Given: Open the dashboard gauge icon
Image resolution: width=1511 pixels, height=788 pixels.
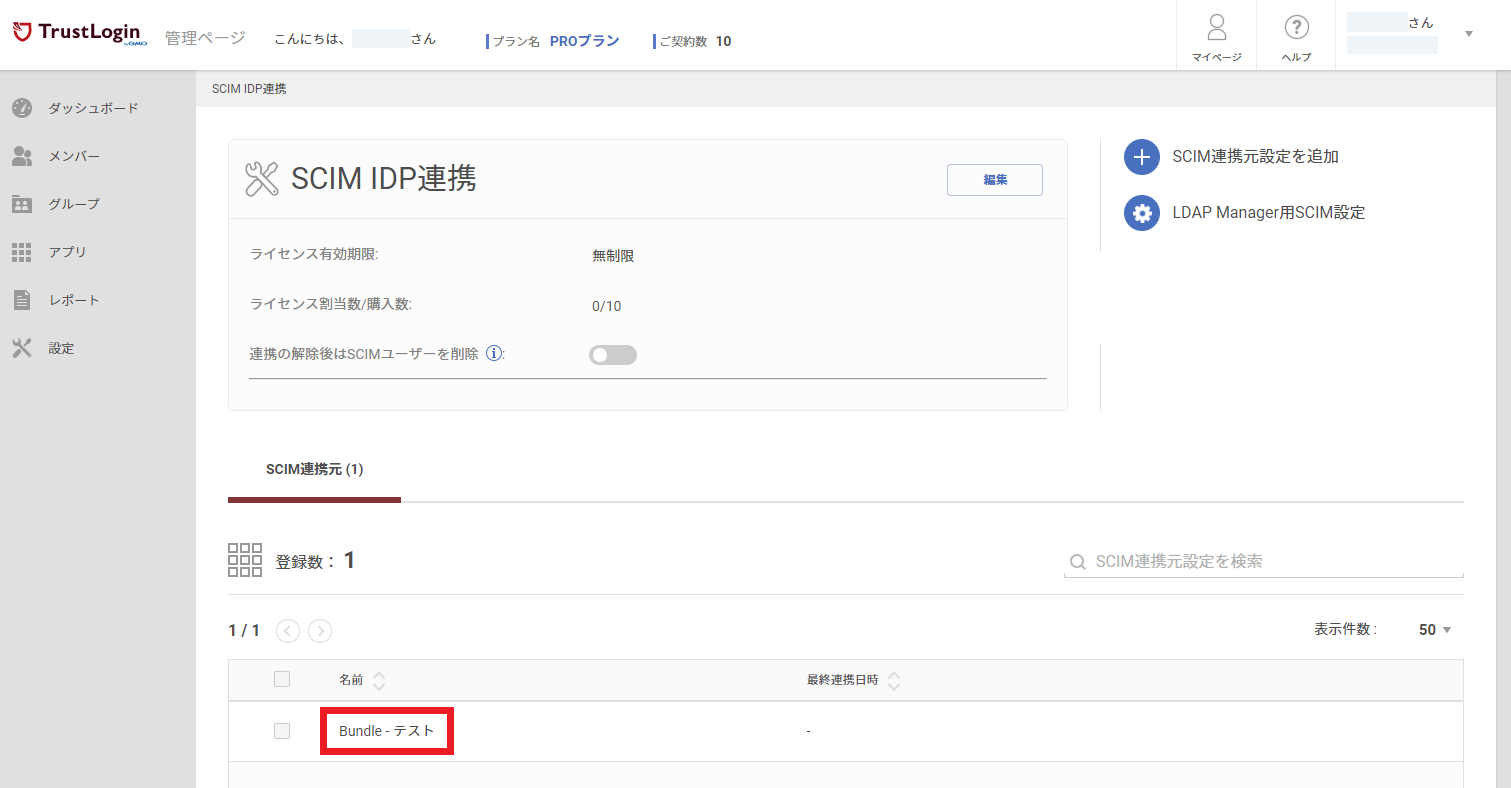Looking at the screenshot, I should click(22, 108).
